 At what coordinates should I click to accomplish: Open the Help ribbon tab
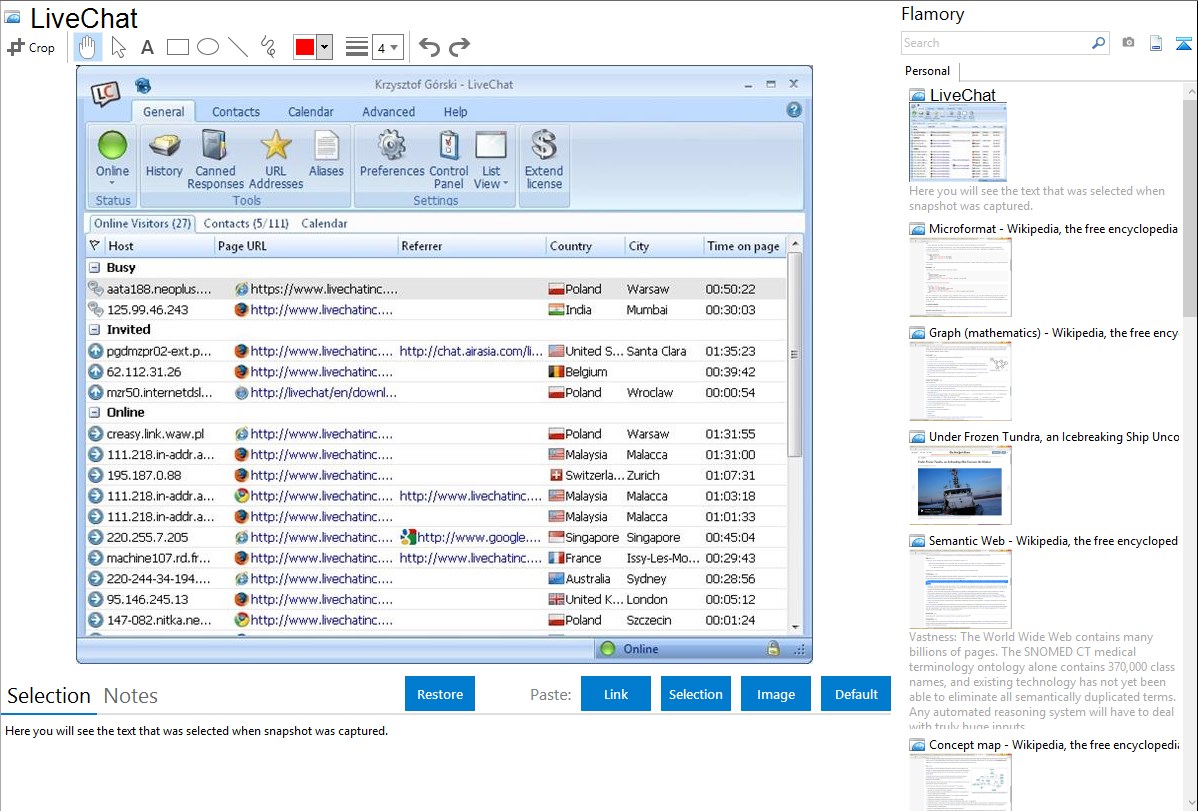click(455, 112)
